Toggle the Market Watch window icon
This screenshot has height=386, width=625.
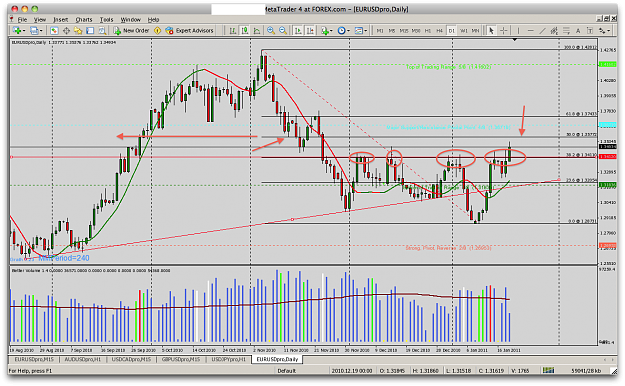[x=54, y=31]
